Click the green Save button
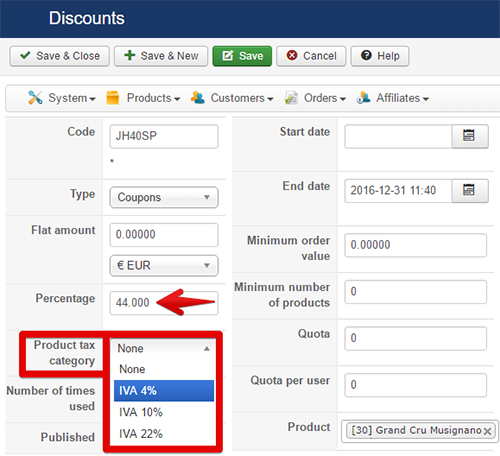The height and width of the screenshot is (456, 500). point(242,56)
